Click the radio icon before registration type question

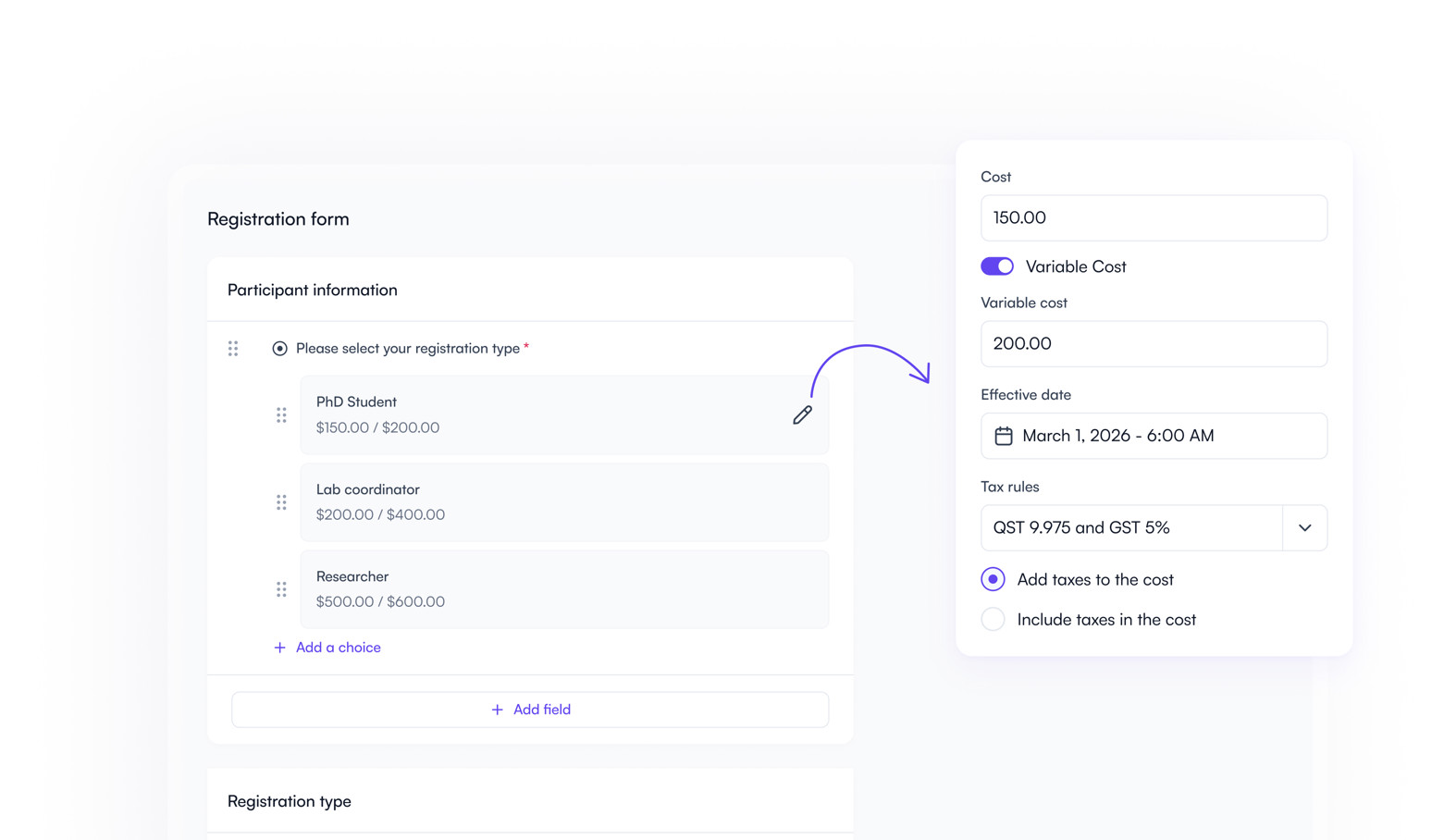pyautogui.click(x=279, y=349)
